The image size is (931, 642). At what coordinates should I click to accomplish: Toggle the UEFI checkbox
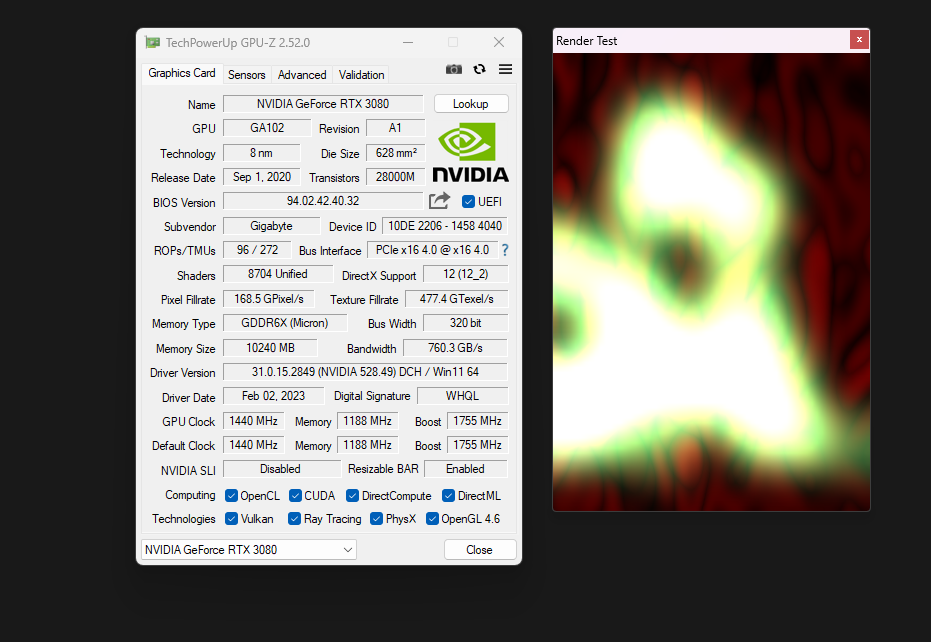tap(468, 201)
